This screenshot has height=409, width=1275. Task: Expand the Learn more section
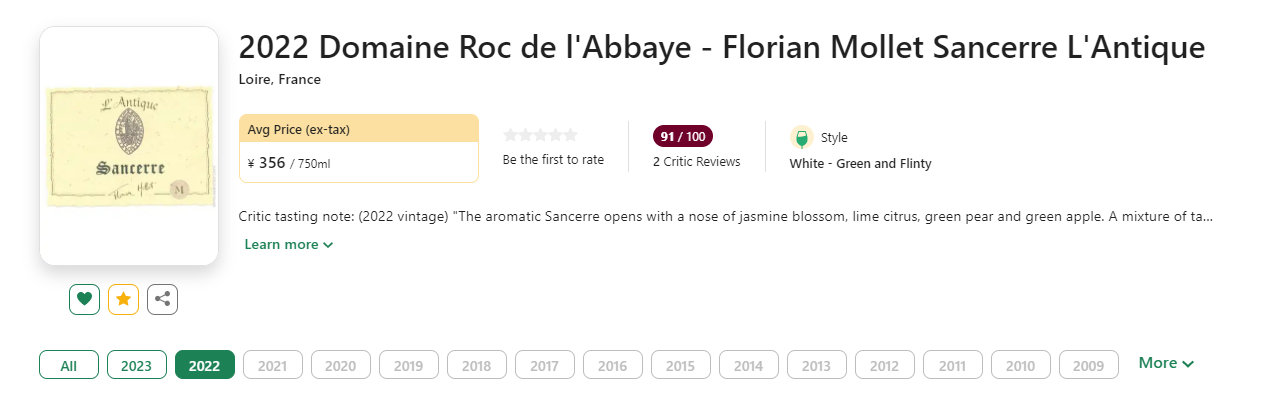288,245
